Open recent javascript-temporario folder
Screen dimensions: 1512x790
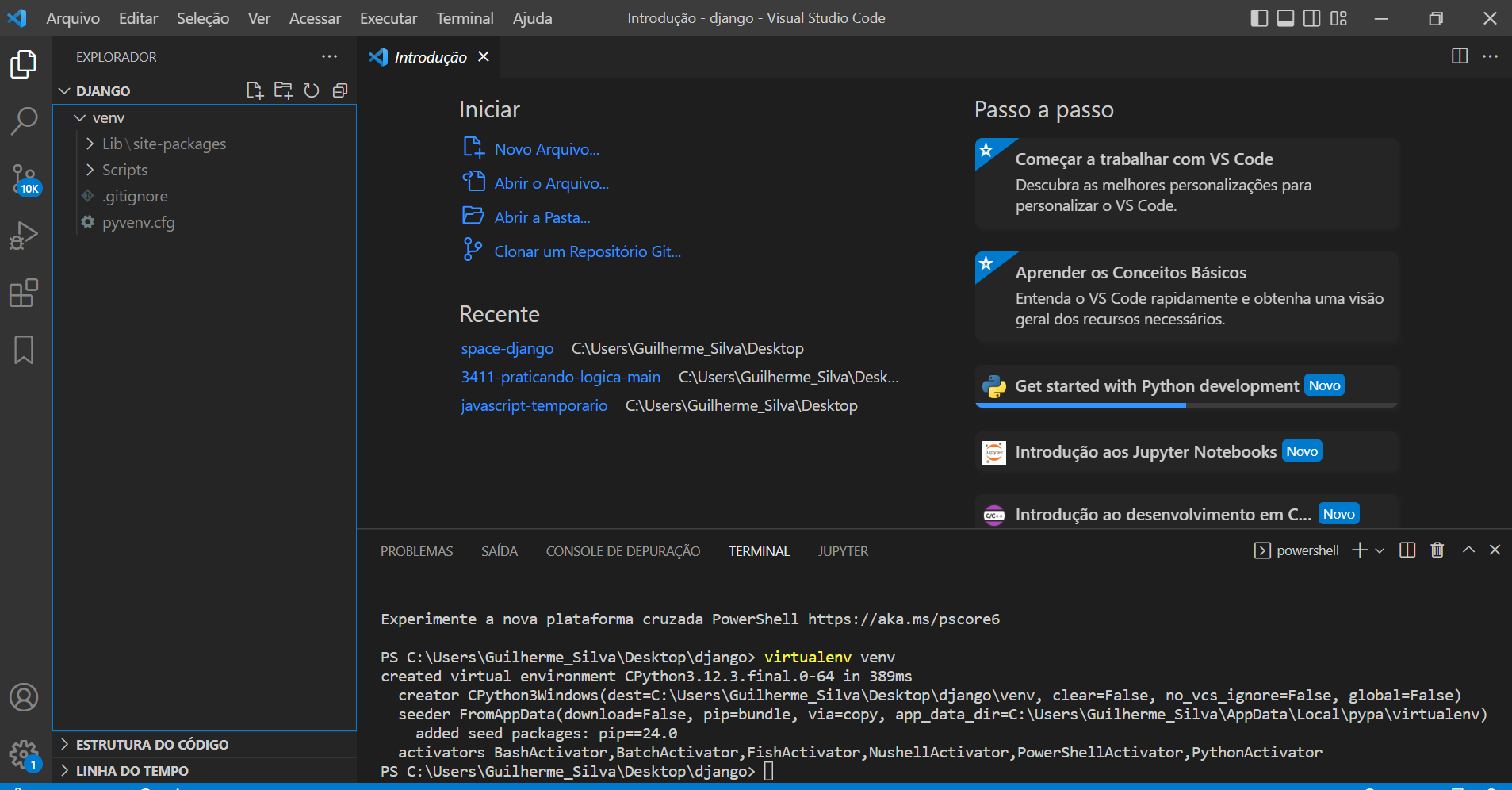click(534, 405)
